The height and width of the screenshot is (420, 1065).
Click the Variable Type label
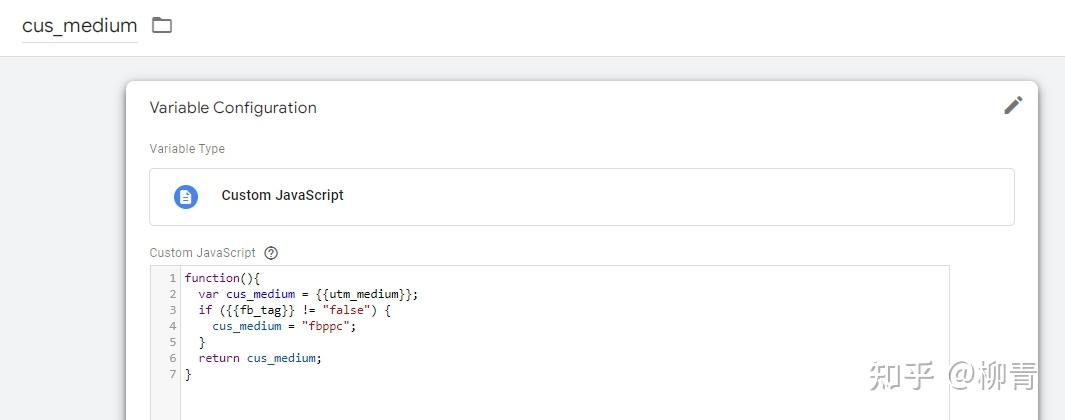[x=187, y=149]
